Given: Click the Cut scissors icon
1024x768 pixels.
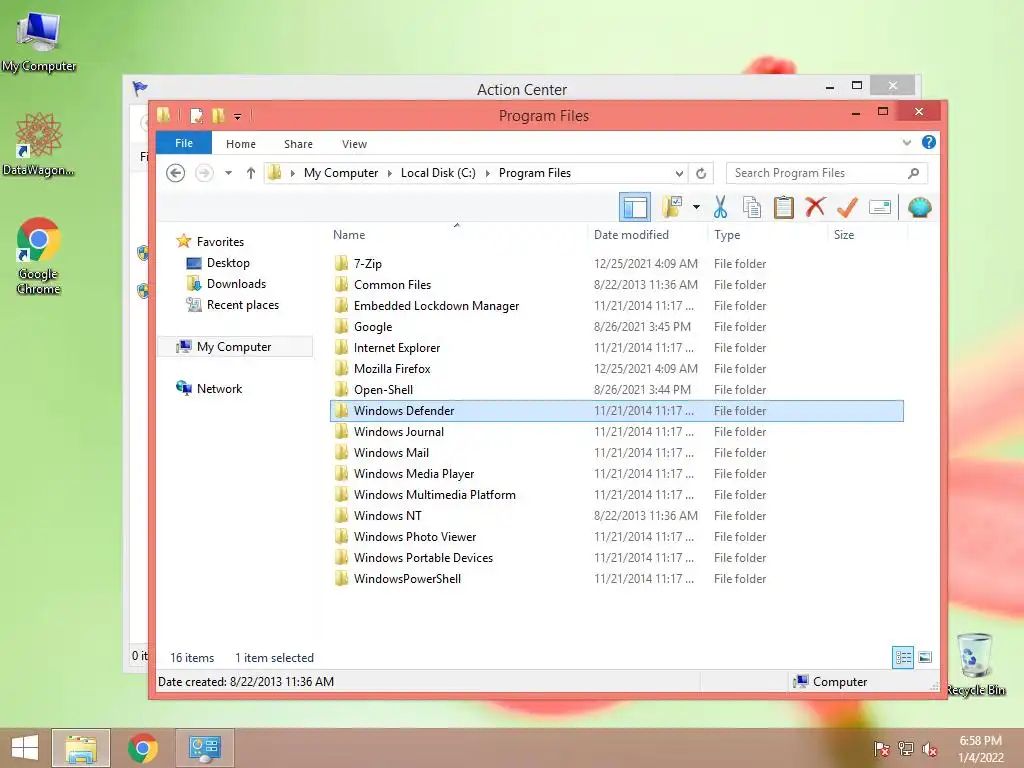Looking at the screenshot, I should [x=720, y=208].
